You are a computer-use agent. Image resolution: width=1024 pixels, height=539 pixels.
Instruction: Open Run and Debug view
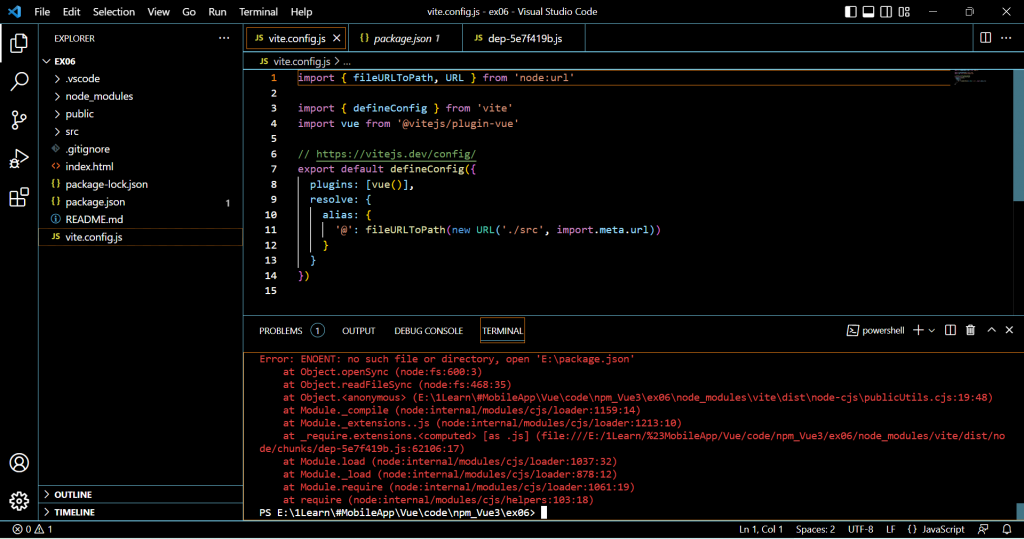point(19,158)
